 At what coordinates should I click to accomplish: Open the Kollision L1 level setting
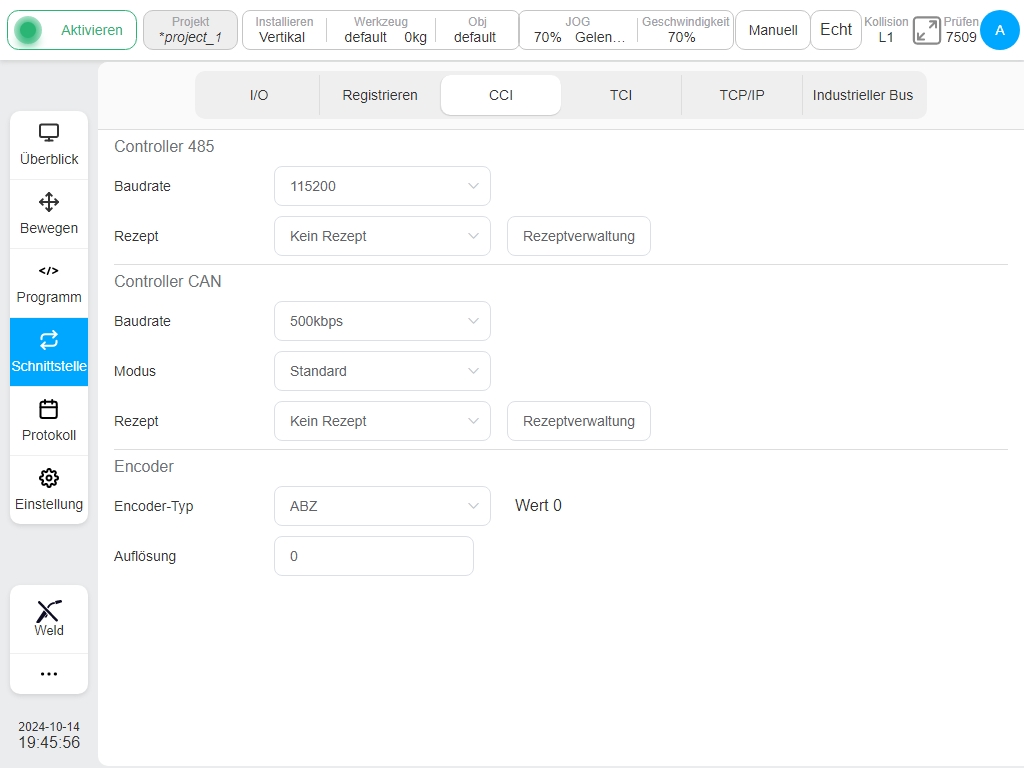(x=886, y=30)
